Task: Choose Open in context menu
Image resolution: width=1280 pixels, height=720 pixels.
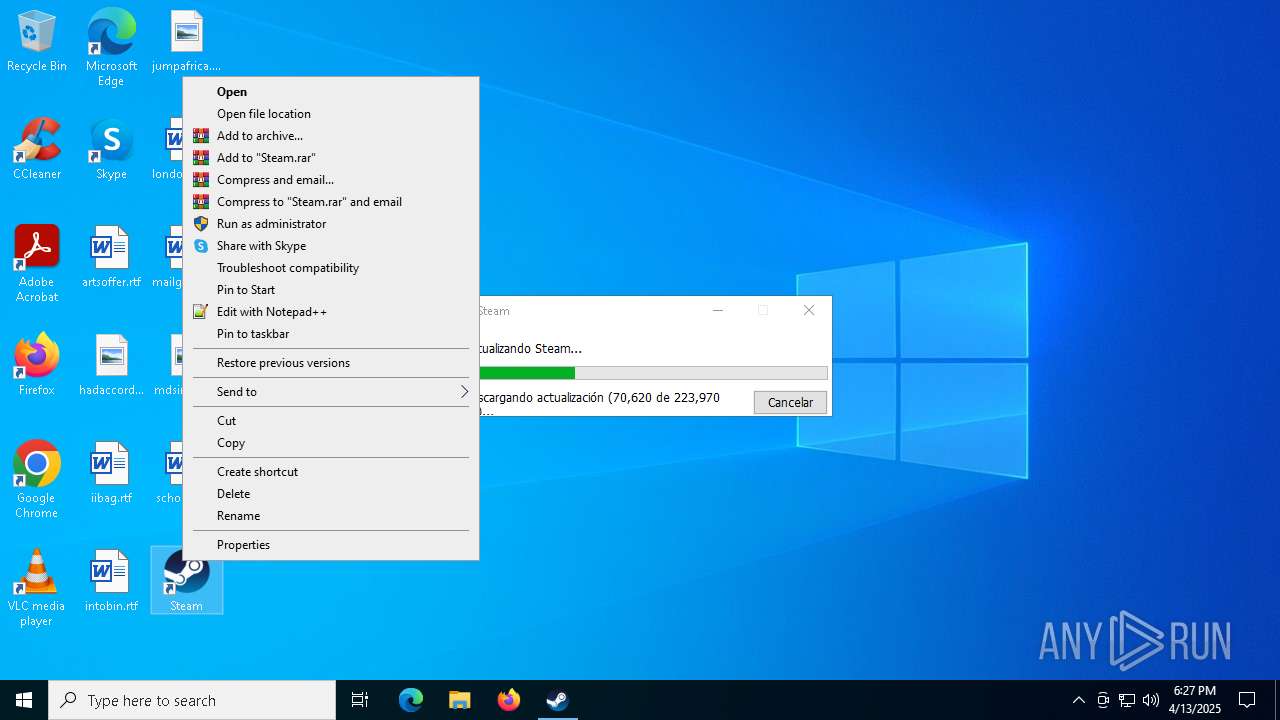Action: (x=331, y=92)
